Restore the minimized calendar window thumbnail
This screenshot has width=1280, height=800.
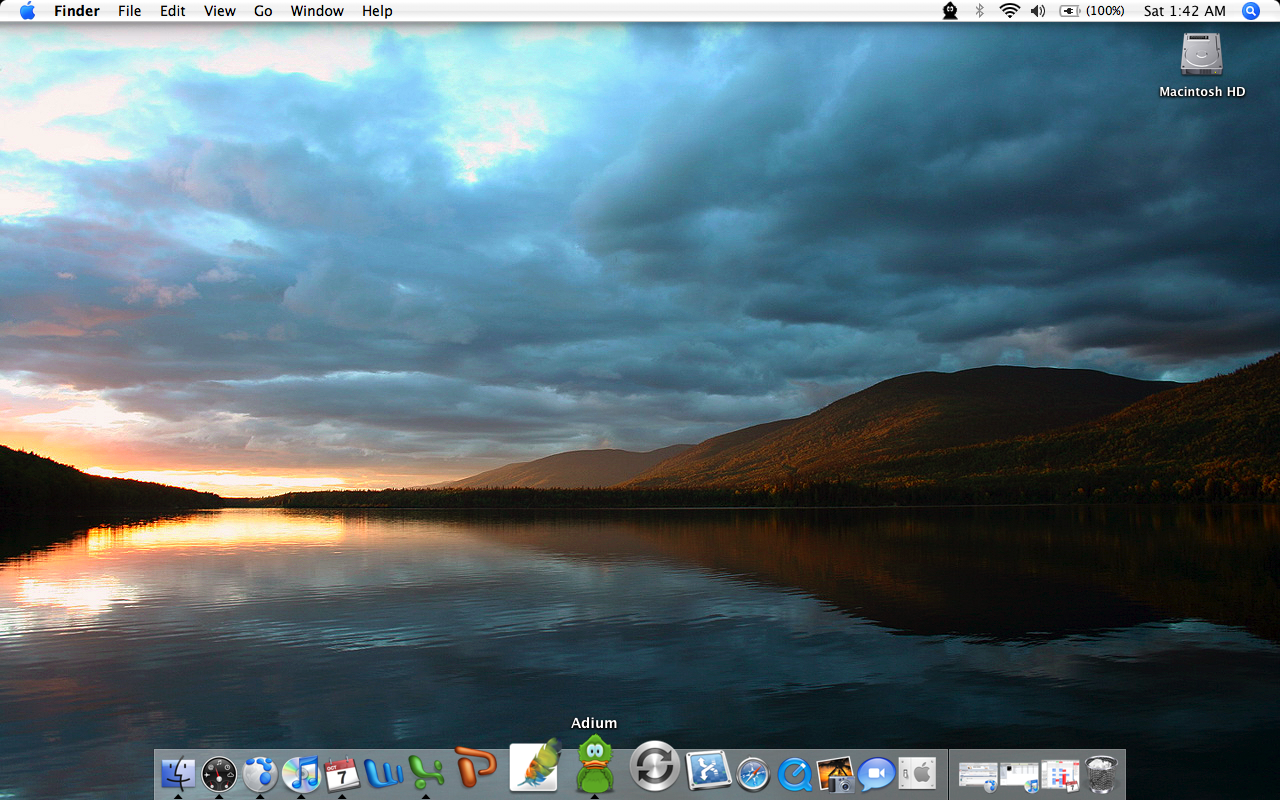pyautogui.click(x=1060, y=775)
